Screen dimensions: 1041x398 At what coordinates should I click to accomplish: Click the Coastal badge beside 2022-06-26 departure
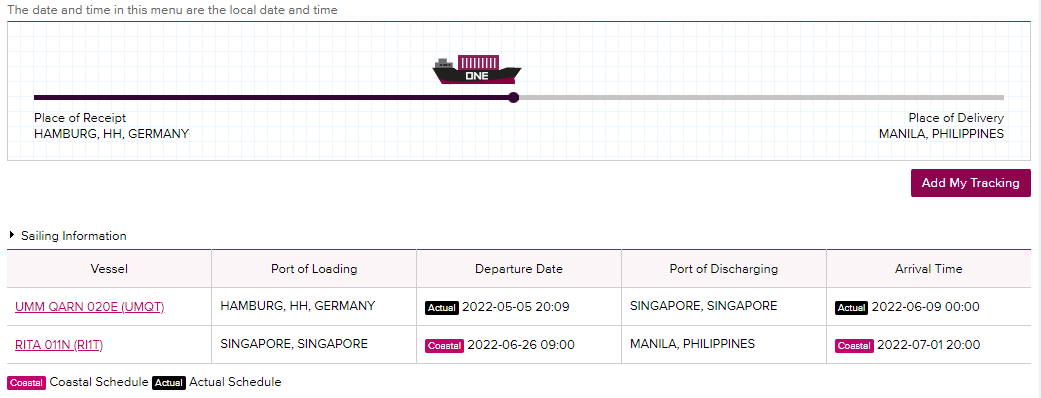[444, 346]
